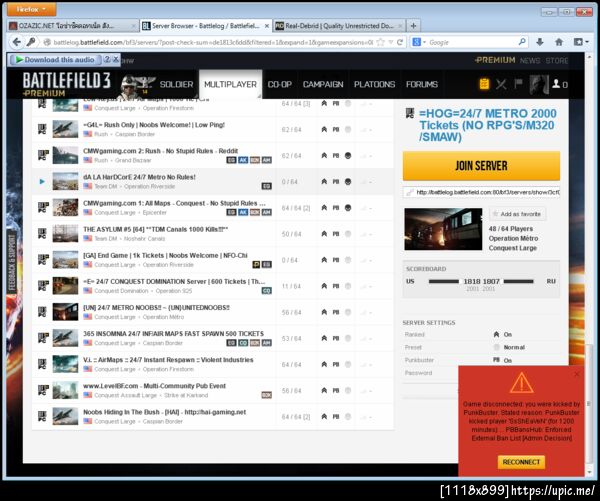Image resolution: width=600 pixels, height=501 pixels.
Task: Close the Download this audio bar
Action: tap(116, 59)
